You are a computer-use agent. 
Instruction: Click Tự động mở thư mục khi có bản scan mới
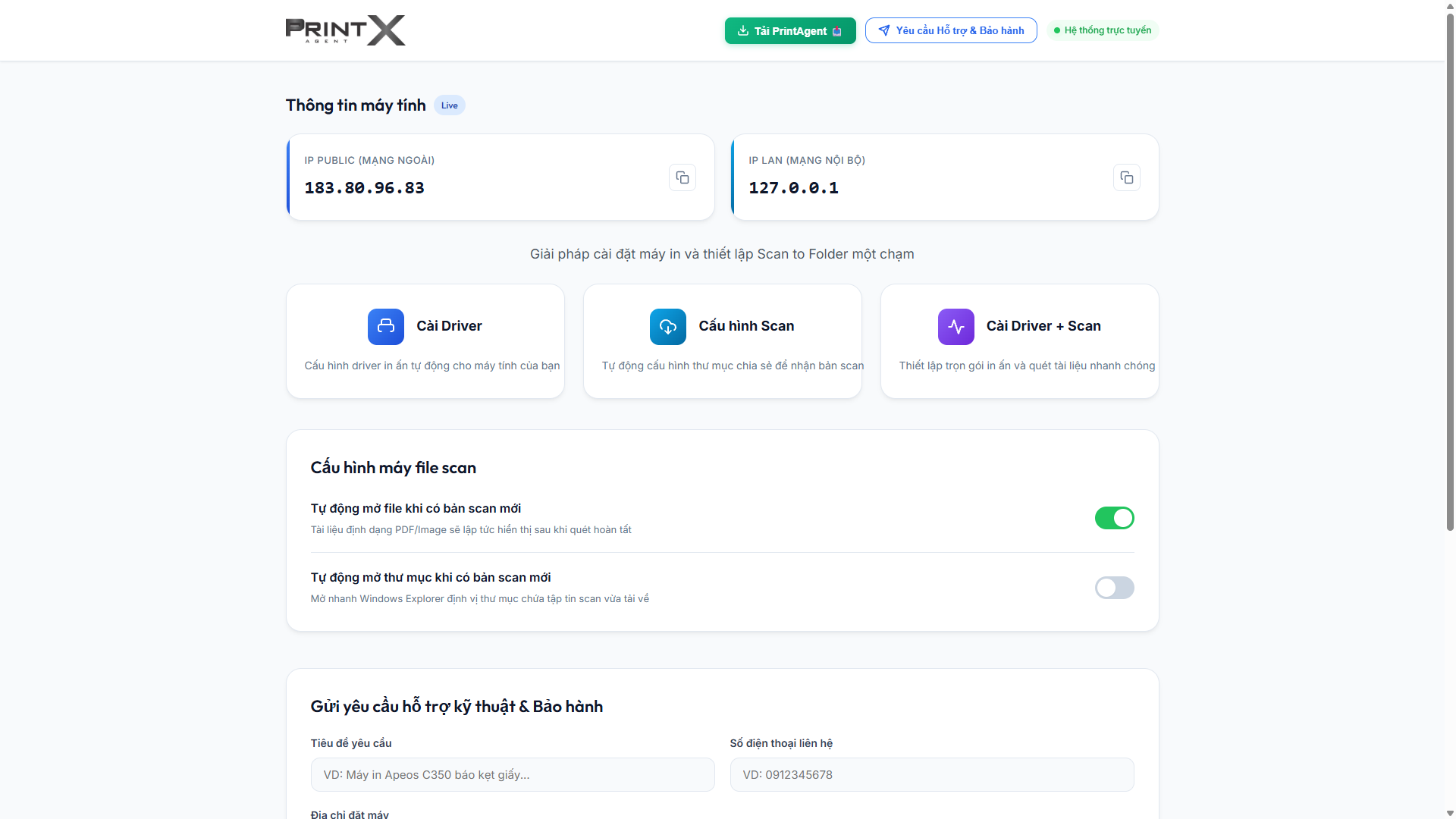tap(431, 578)
